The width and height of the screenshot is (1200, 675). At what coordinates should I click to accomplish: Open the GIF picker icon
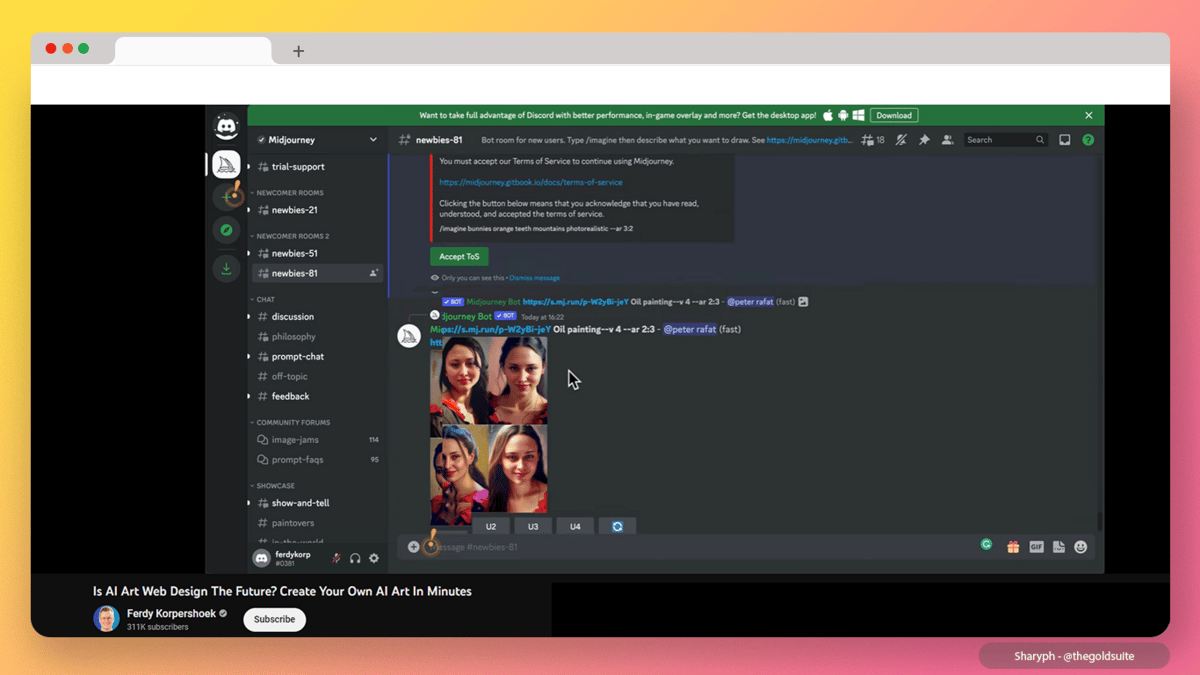(x=1036, y=547)
